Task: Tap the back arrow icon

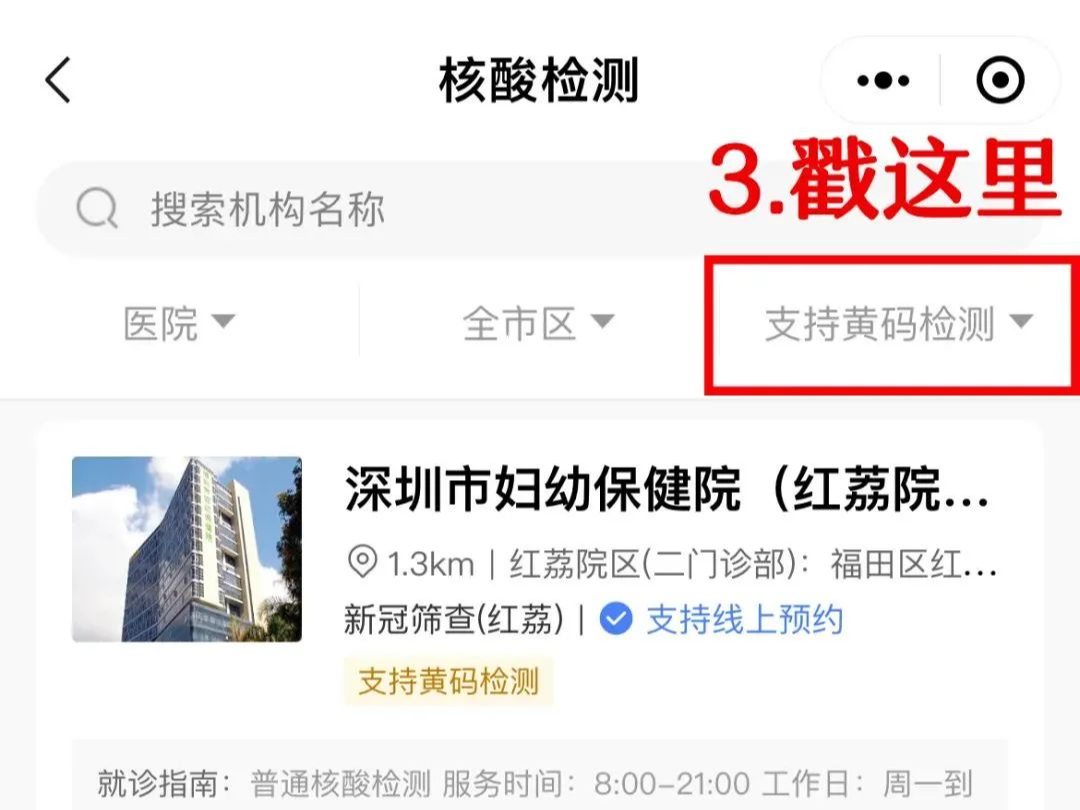Action: pos(59,80)
